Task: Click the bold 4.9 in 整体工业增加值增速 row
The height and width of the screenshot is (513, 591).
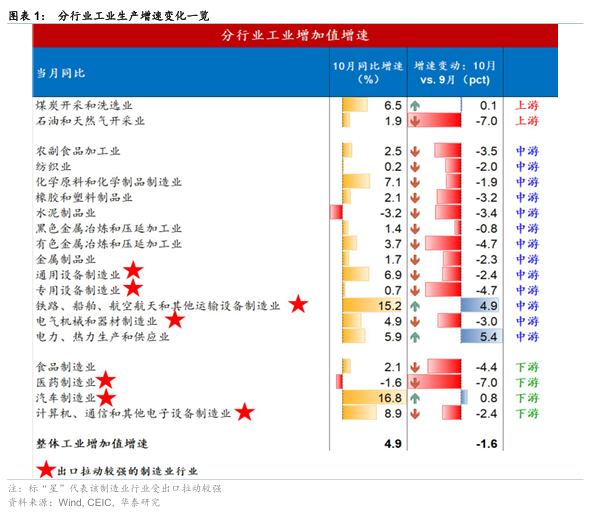Action: (x=393, y=444)
